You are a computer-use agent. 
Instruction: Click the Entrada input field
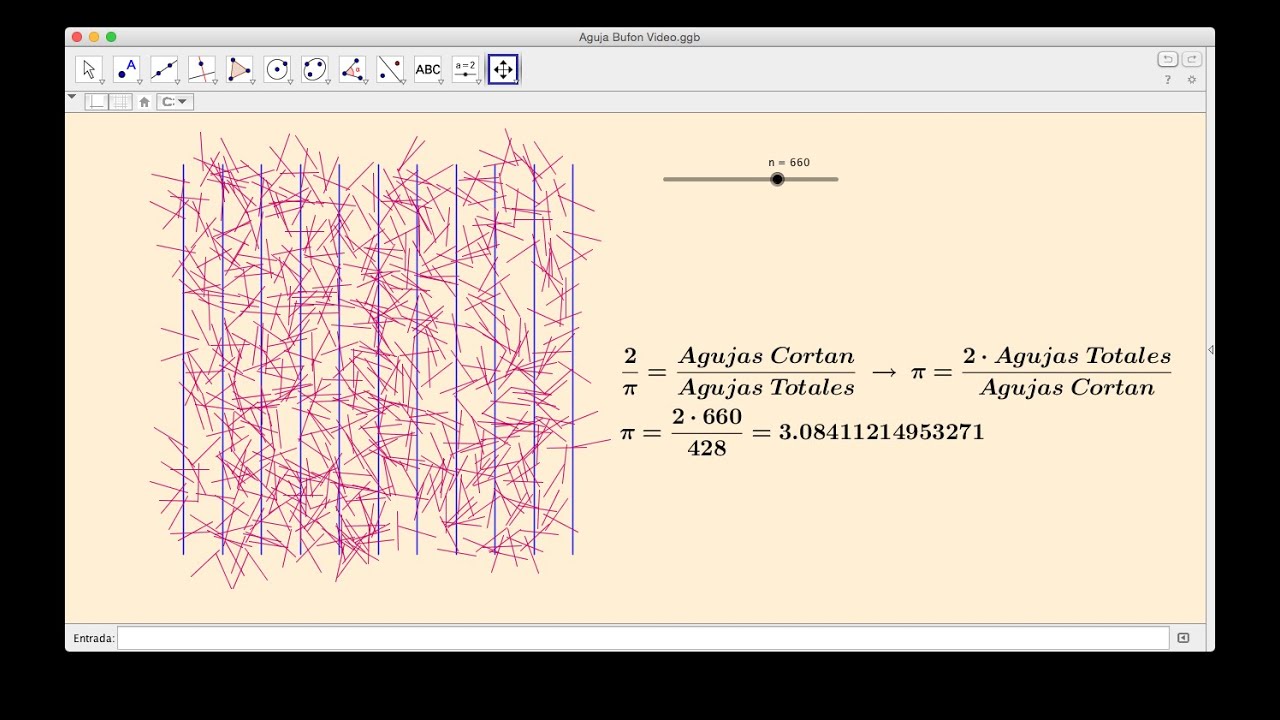pos(643,638)
